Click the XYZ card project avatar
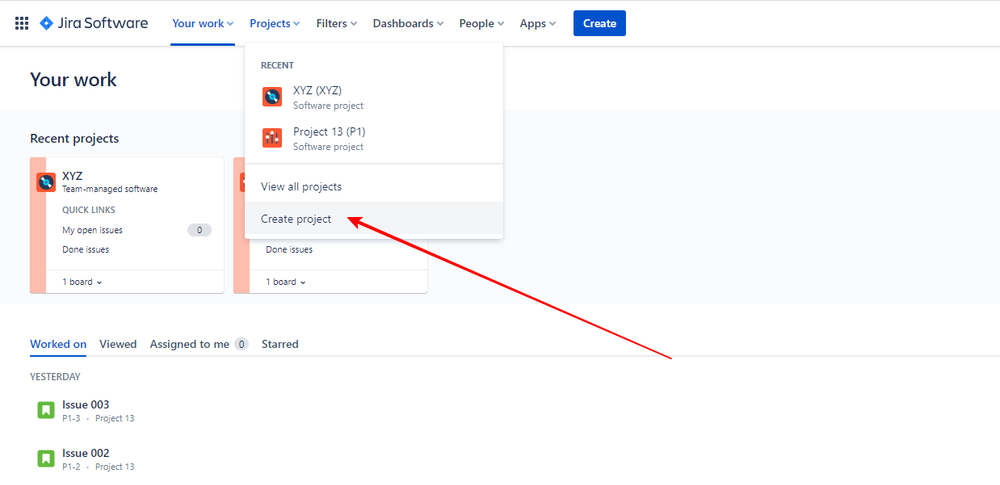This screenshot has height=485, width=1000. (46, 182)
